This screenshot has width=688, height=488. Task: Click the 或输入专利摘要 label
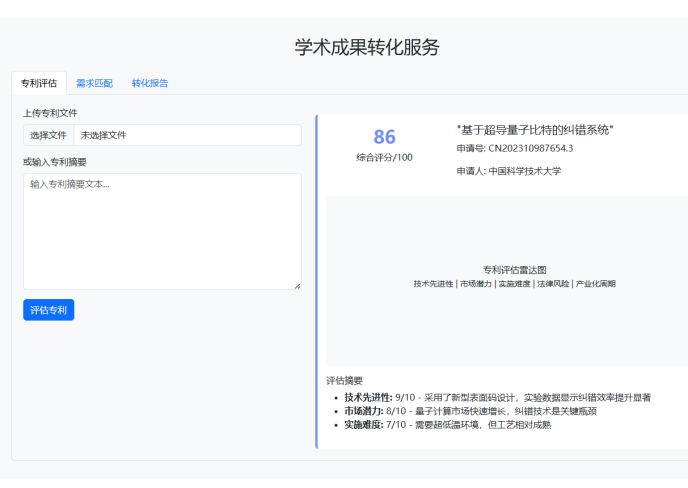(x=55, y=162)
